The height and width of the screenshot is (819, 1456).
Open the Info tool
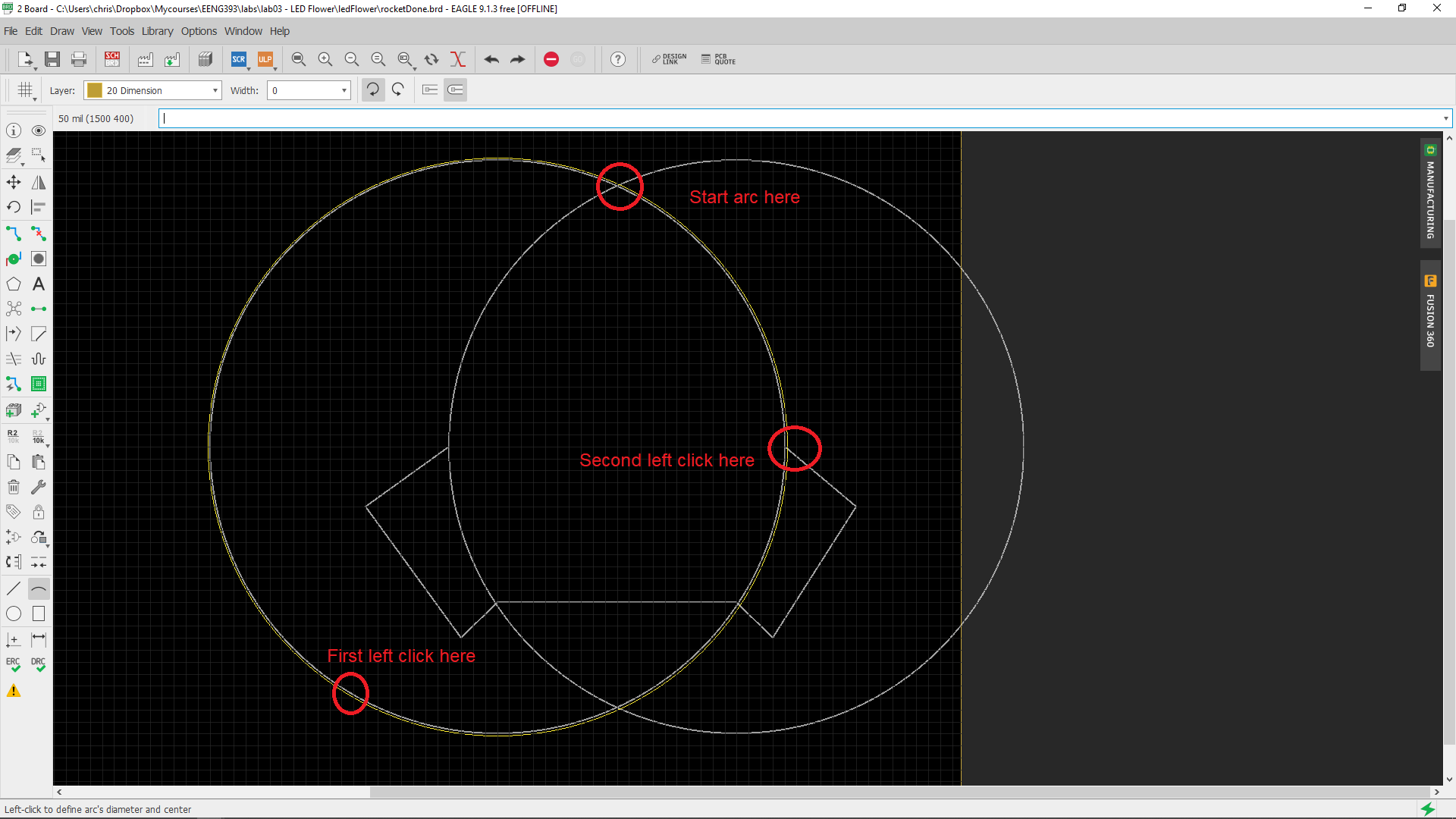point(14,130)
